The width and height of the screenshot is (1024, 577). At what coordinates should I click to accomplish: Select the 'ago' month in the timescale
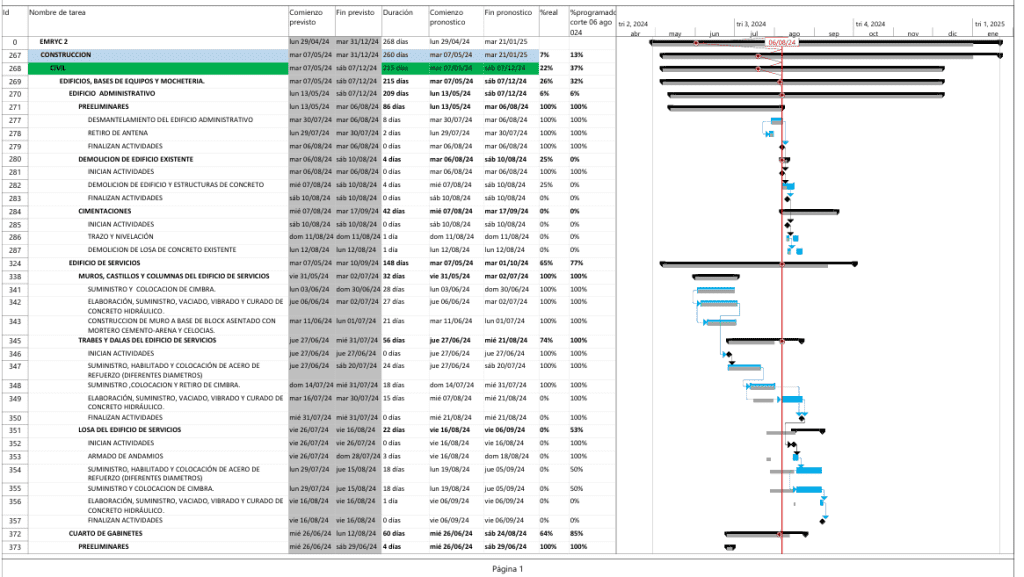pyautogui.click(x=794, y=34)
